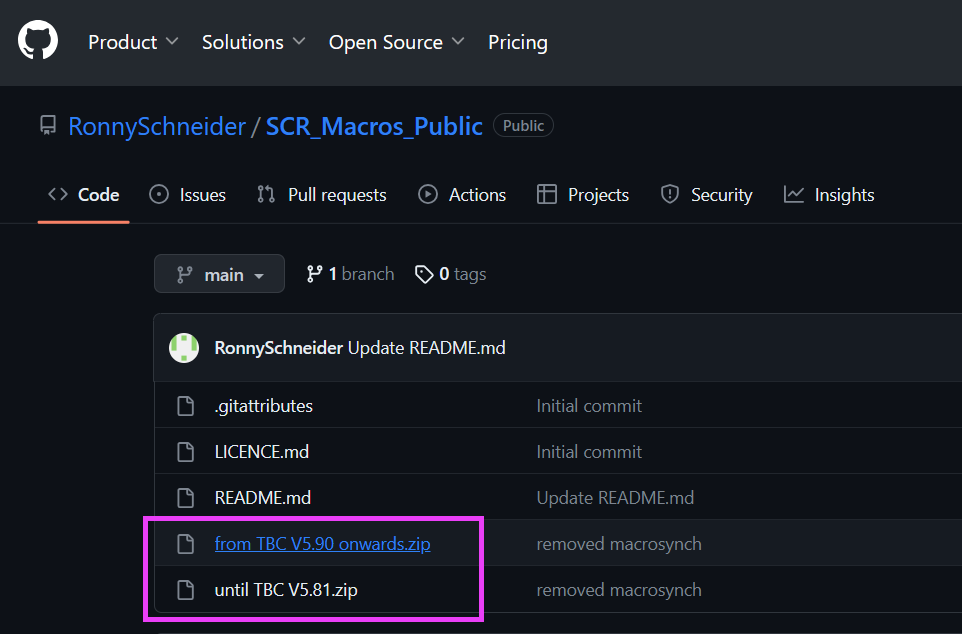Click the repository book icon
Screen dimensions: 962x634
[x=48, y=126]
